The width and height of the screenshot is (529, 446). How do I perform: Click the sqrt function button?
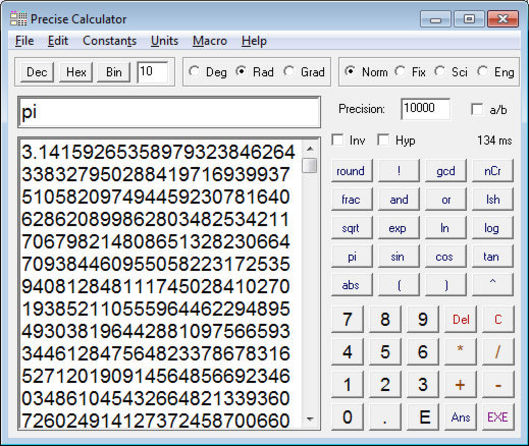pos(352,228)
